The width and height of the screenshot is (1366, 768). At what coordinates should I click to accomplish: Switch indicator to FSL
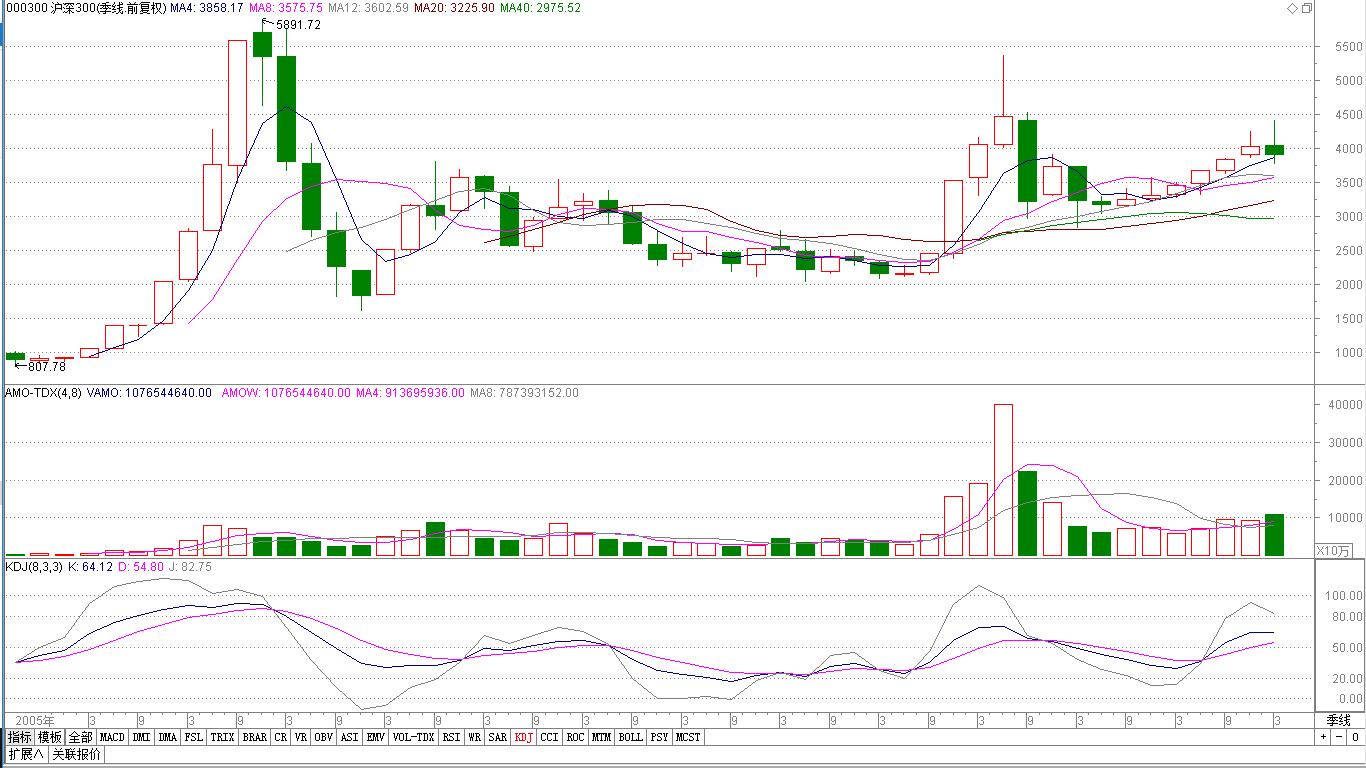[194, 737]
